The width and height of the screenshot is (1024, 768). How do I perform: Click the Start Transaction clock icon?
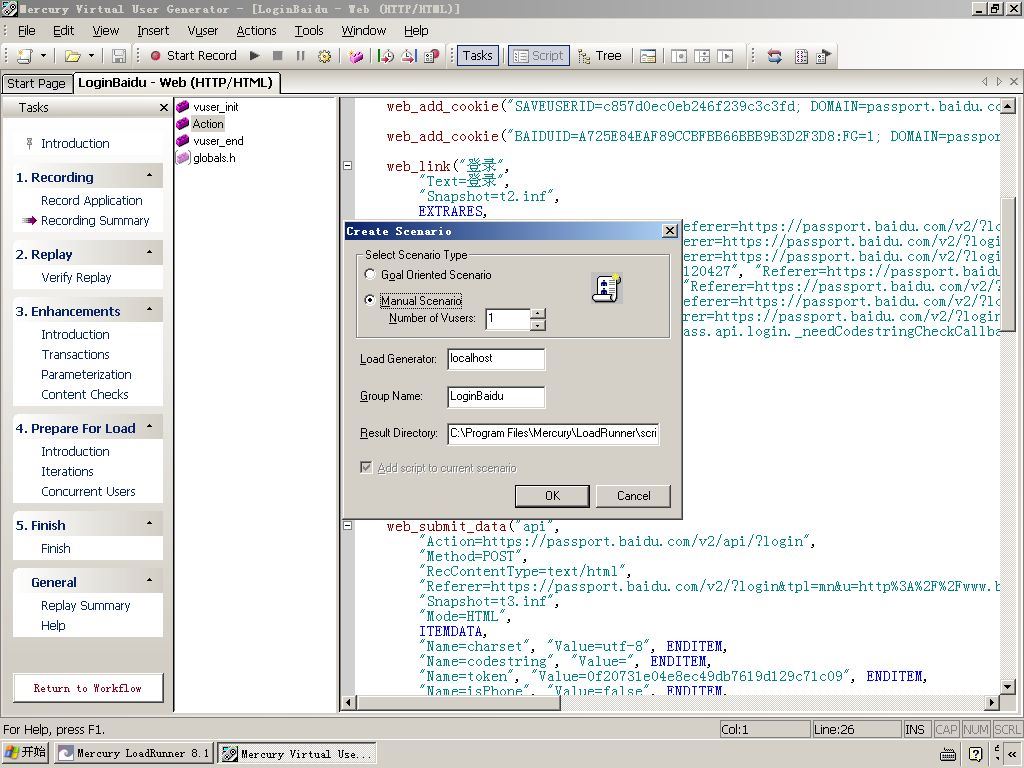[x=385, y=56]
